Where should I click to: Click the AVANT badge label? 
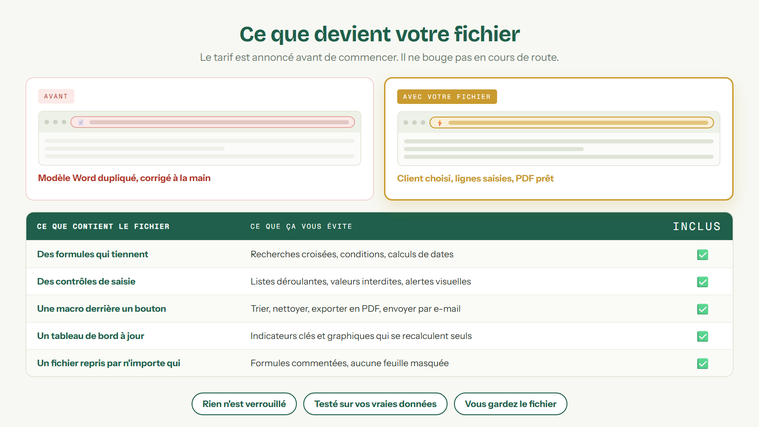[56, 96]
